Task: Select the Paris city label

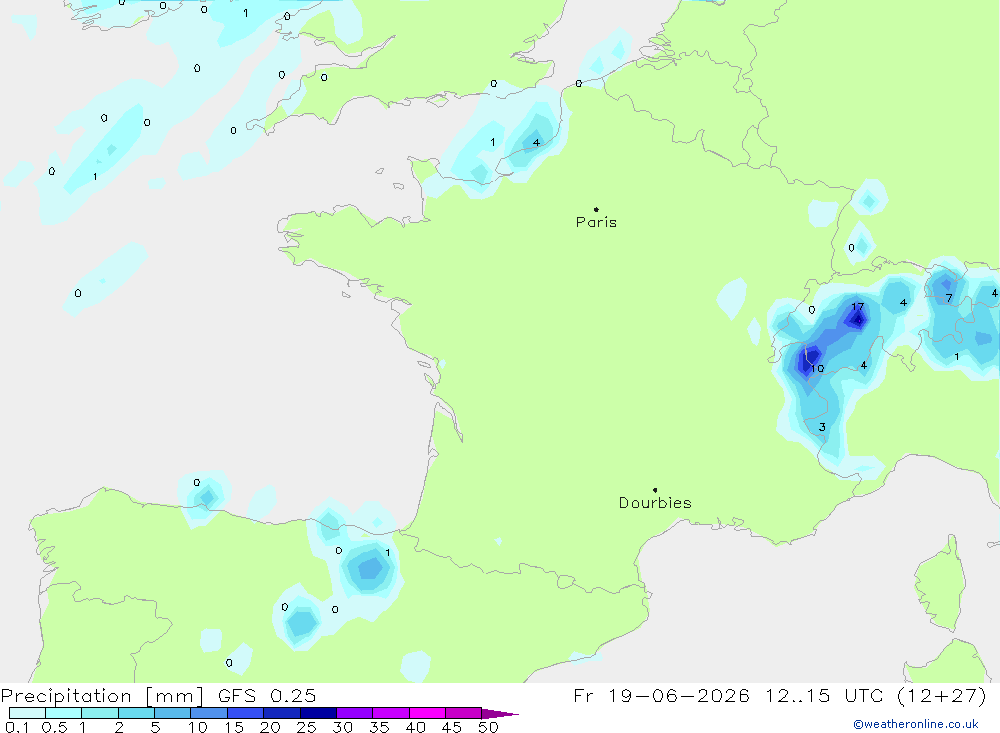Action: point(596,222)
